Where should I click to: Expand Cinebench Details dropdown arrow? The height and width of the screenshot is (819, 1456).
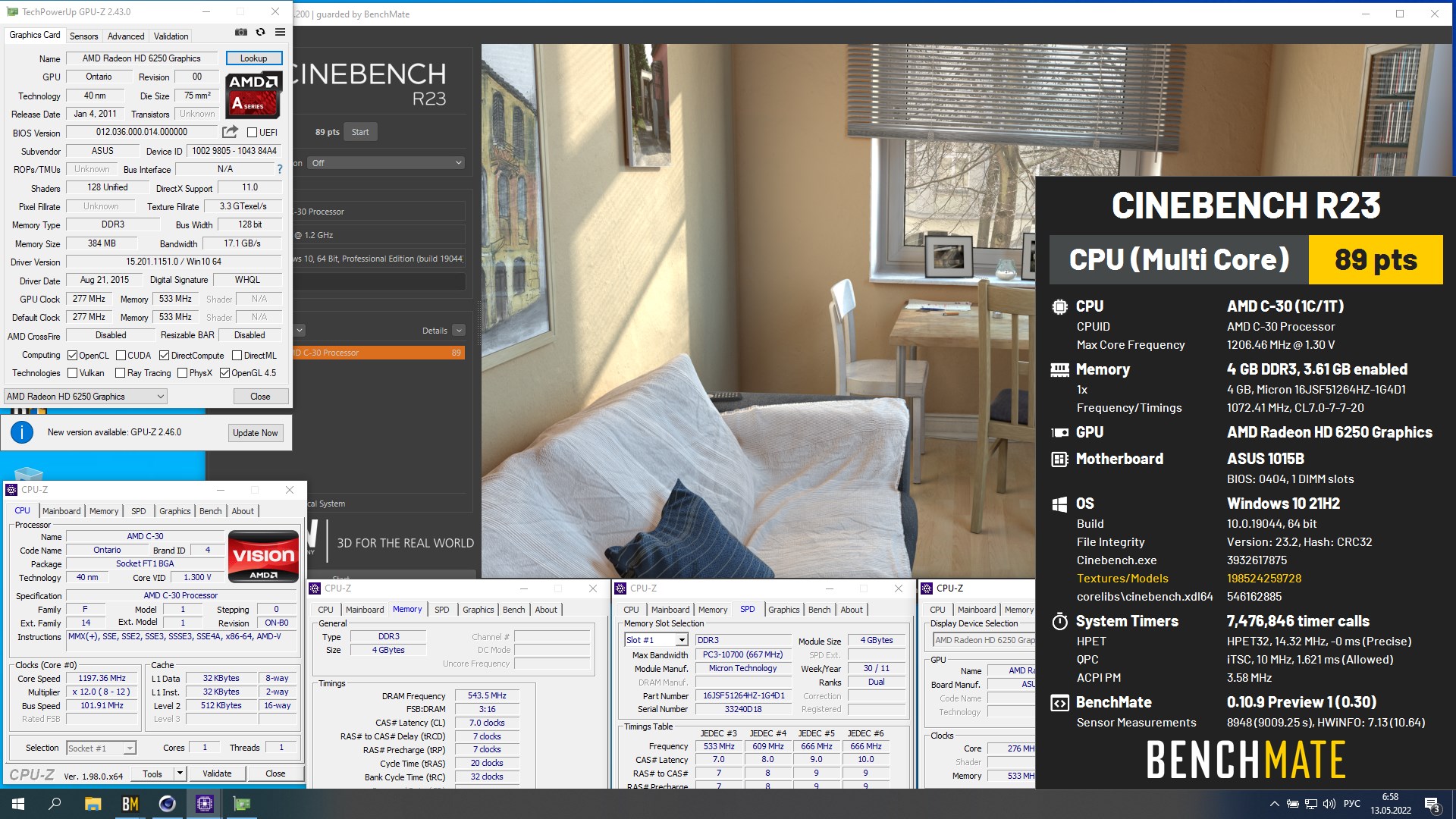click(x=459, y=331)
